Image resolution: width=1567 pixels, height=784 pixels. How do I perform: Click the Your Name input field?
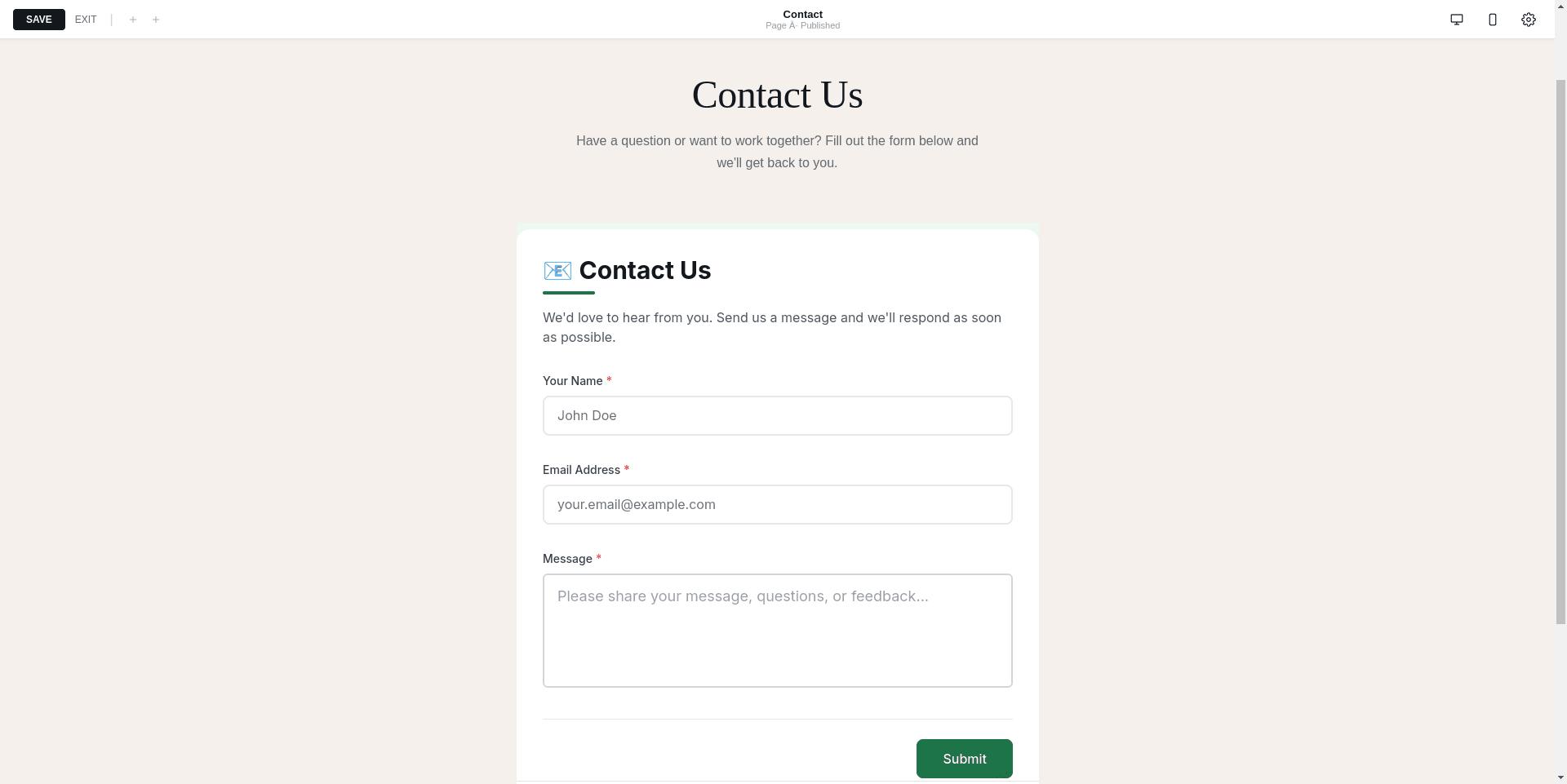coord(777,415)
